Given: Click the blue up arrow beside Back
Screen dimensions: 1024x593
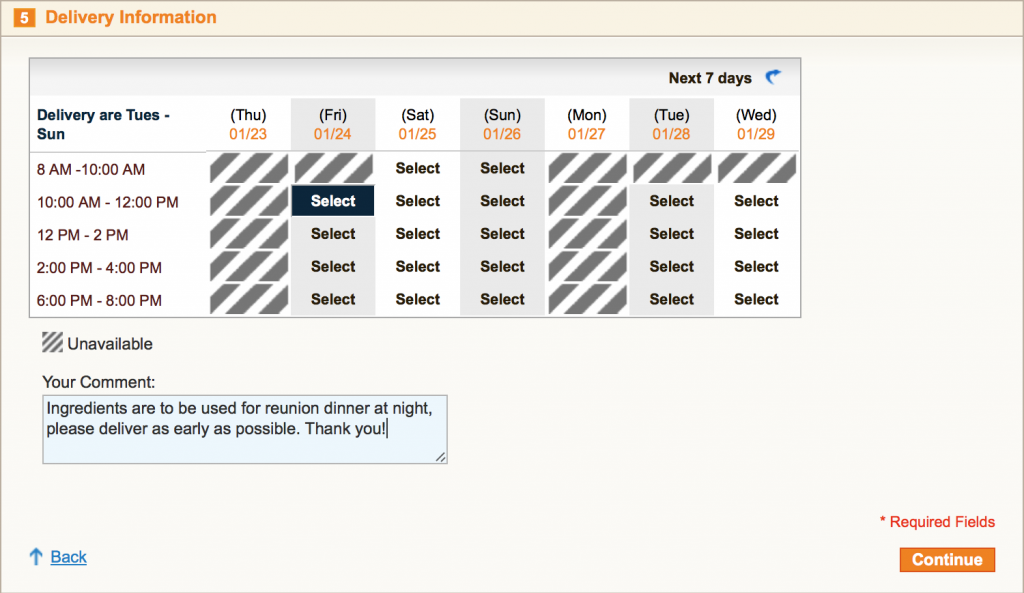Looking at the screenshot, I should tap(36, 556).
